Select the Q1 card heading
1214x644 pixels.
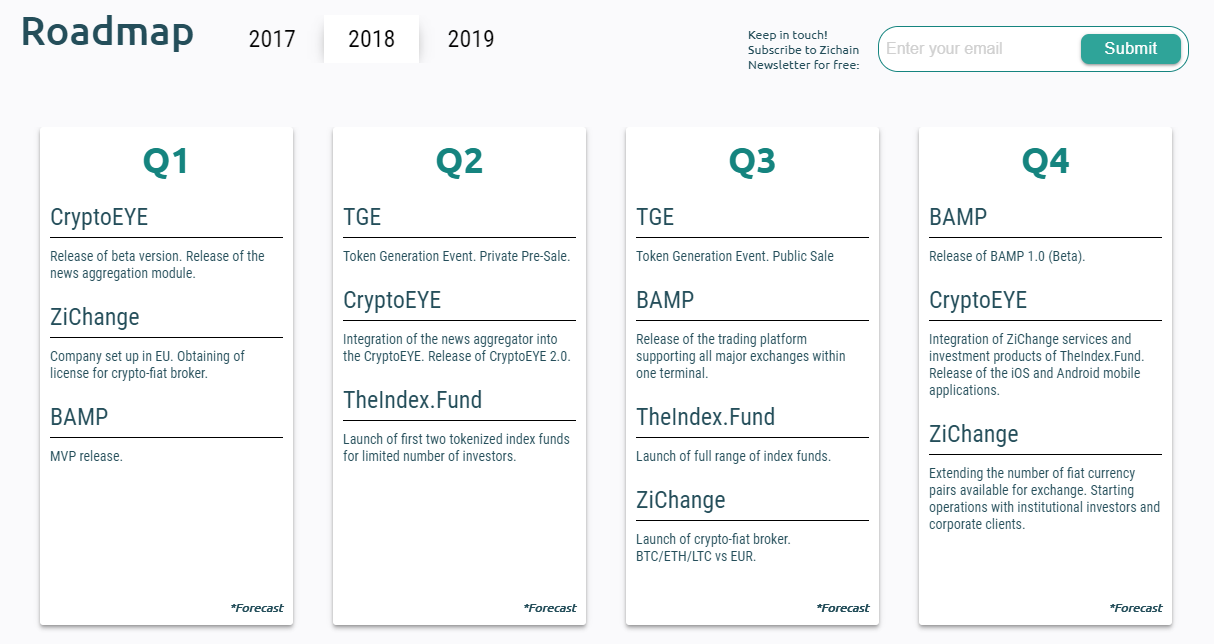[166, 161]
